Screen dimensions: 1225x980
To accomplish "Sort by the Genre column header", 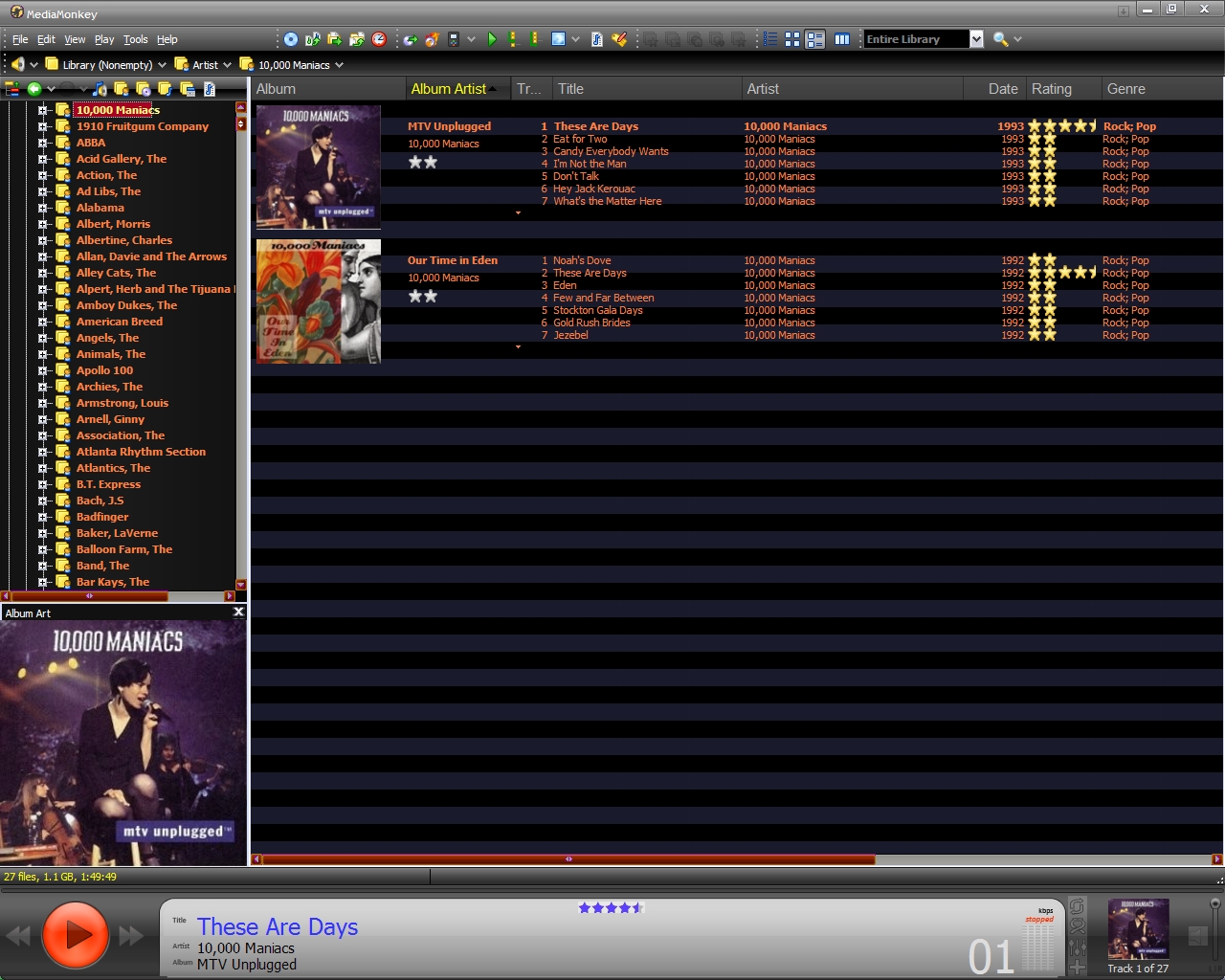I will pyautogui.click(x=1125, y=89).
